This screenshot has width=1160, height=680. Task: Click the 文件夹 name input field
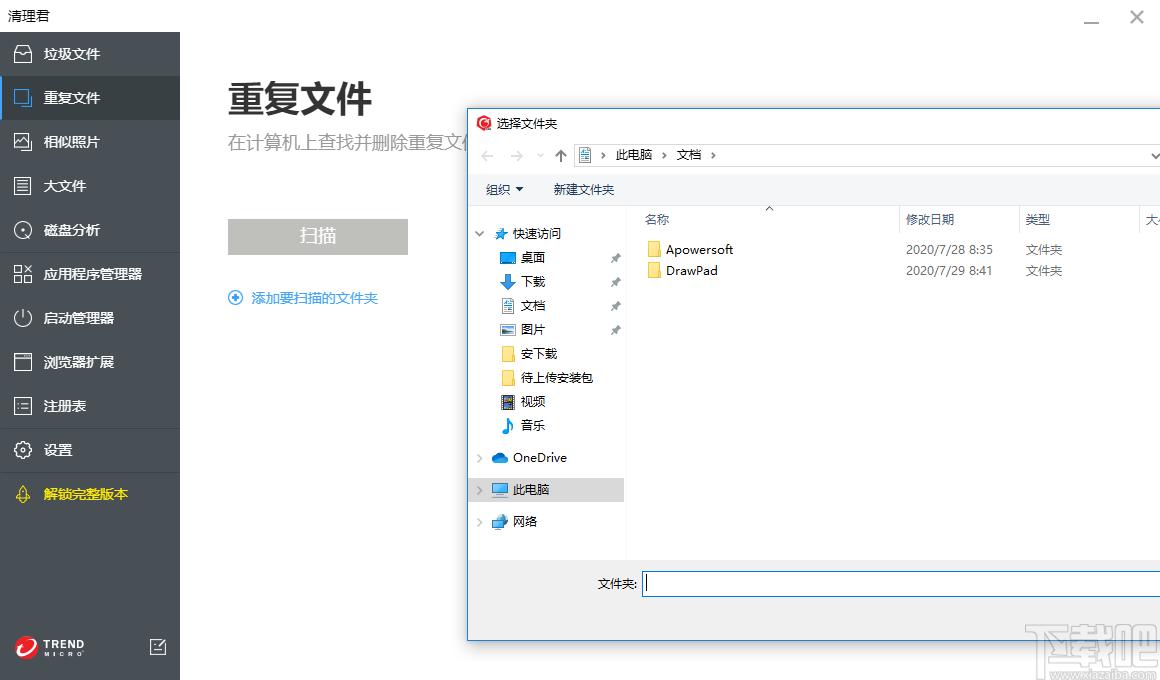click(900, 583)
